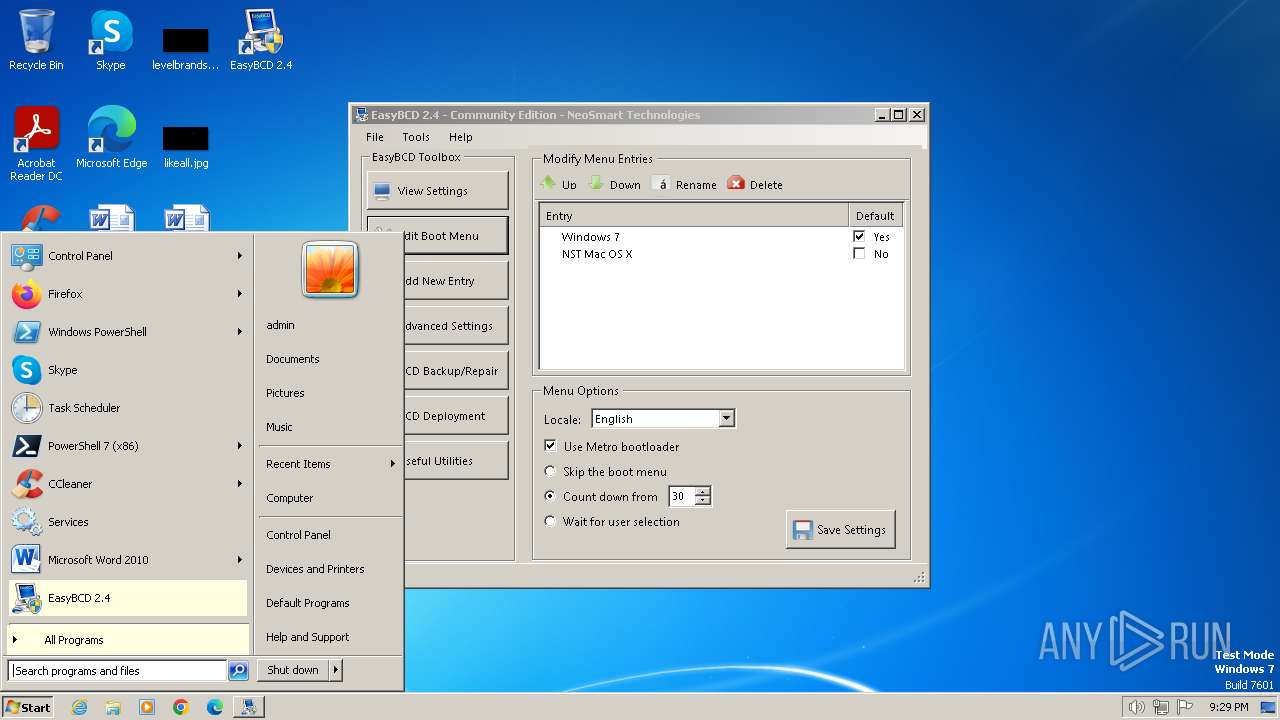Viewport: 1280px width, 720px height.
Task: Click the Start button
Action: [28, 707]
